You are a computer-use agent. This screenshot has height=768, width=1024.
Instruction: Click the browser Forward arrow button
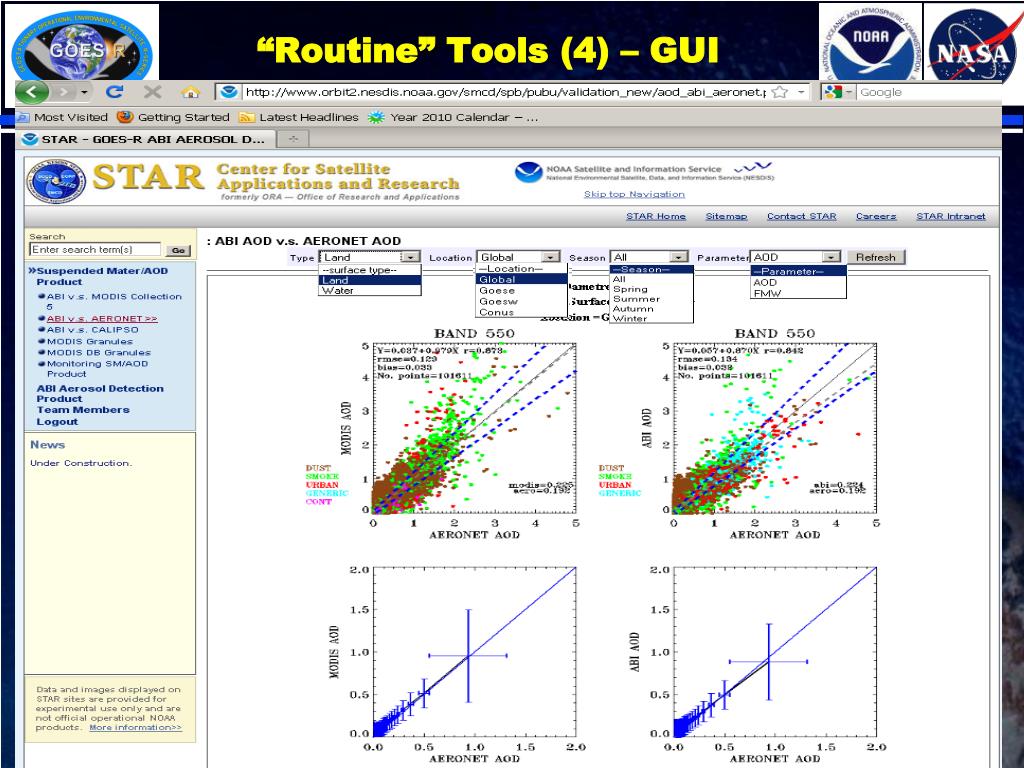64,92
